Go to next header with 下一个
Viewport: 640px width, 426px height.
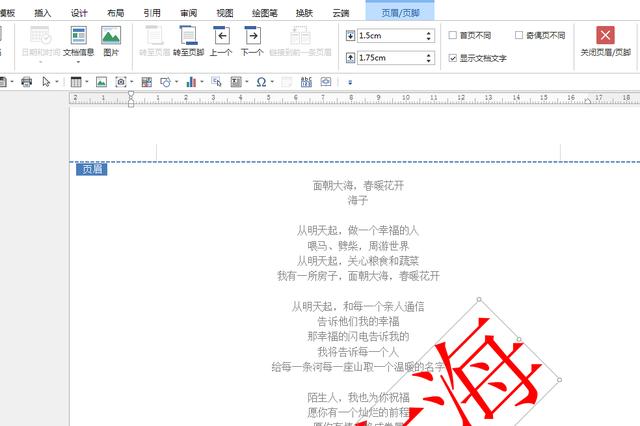[x=252, y=40]
